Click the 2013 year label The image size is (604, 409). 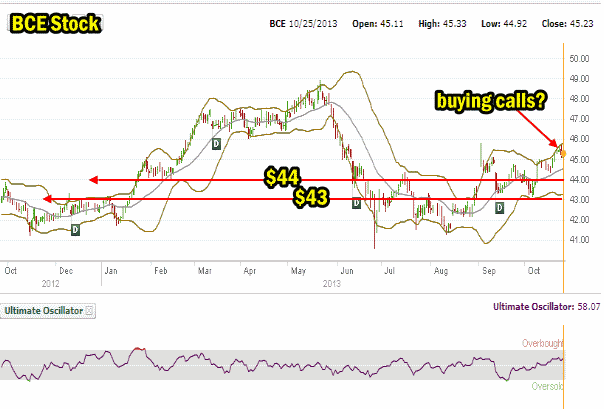coord(332,284)
